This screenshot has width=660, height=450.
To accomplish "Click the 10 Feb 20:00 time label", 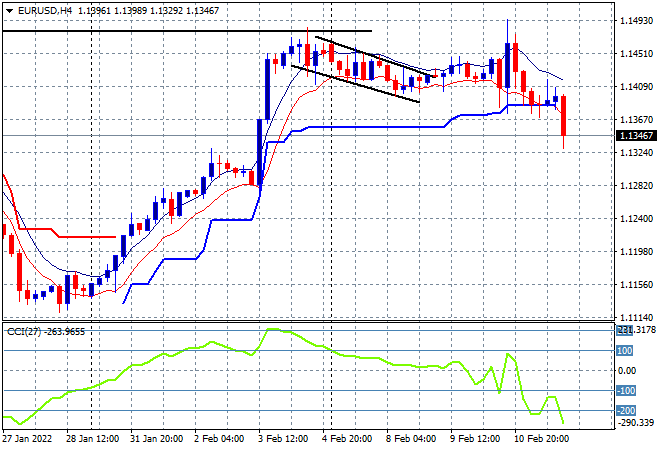I will (x=541, y=439).
